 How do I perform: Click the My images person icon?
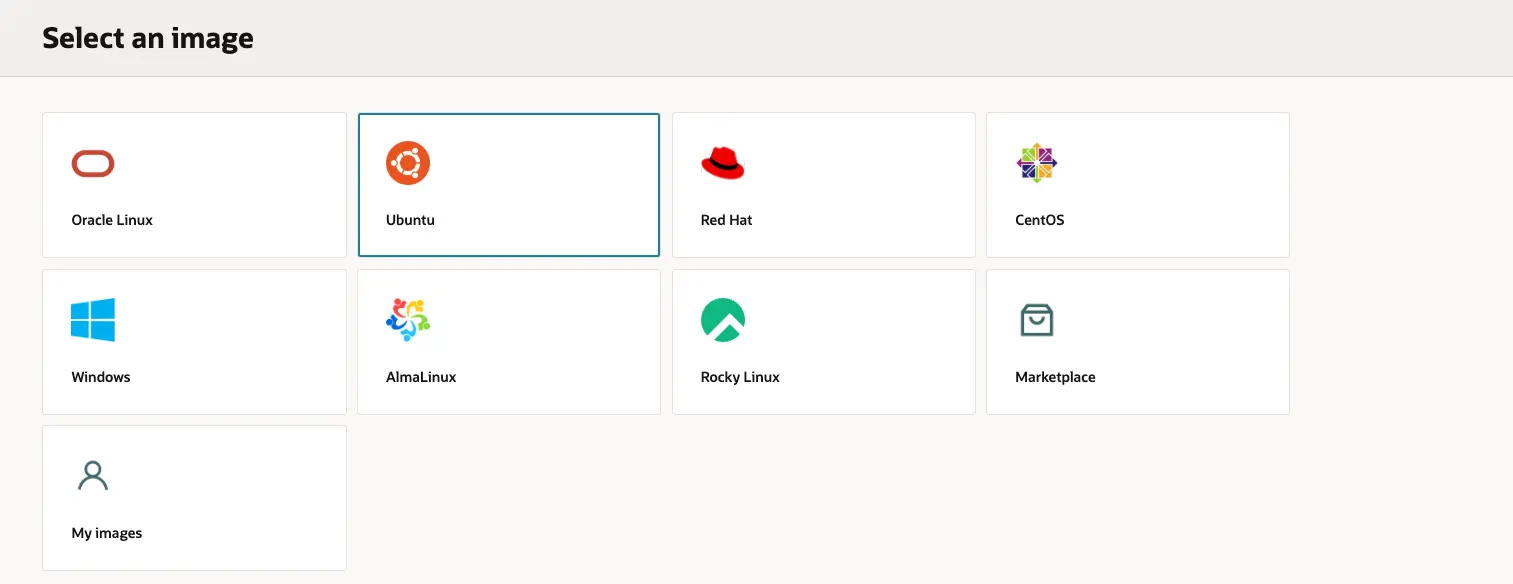[x=93, y=476]
